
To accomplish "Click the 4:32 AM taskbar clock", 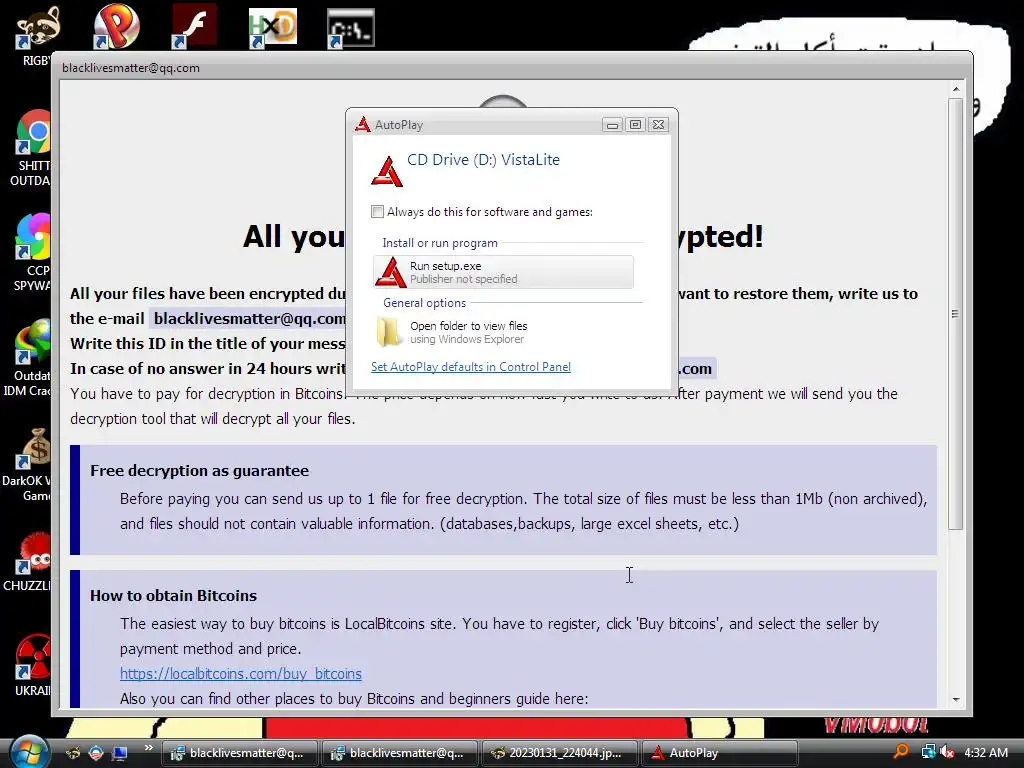I will [x=986, y=752].
